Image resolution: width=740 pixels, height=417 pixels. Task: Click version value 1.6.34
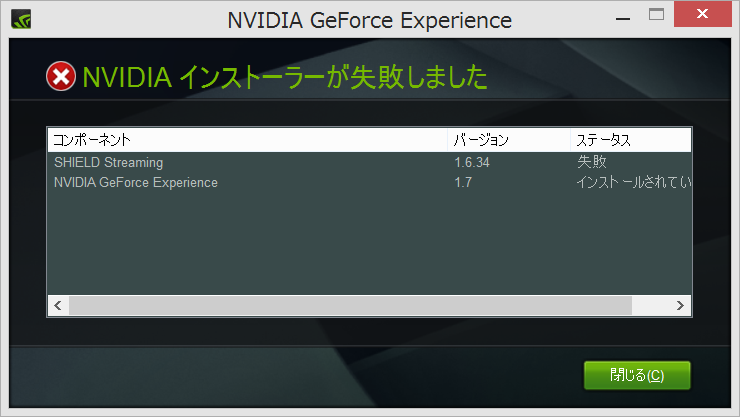coord(472,162)
